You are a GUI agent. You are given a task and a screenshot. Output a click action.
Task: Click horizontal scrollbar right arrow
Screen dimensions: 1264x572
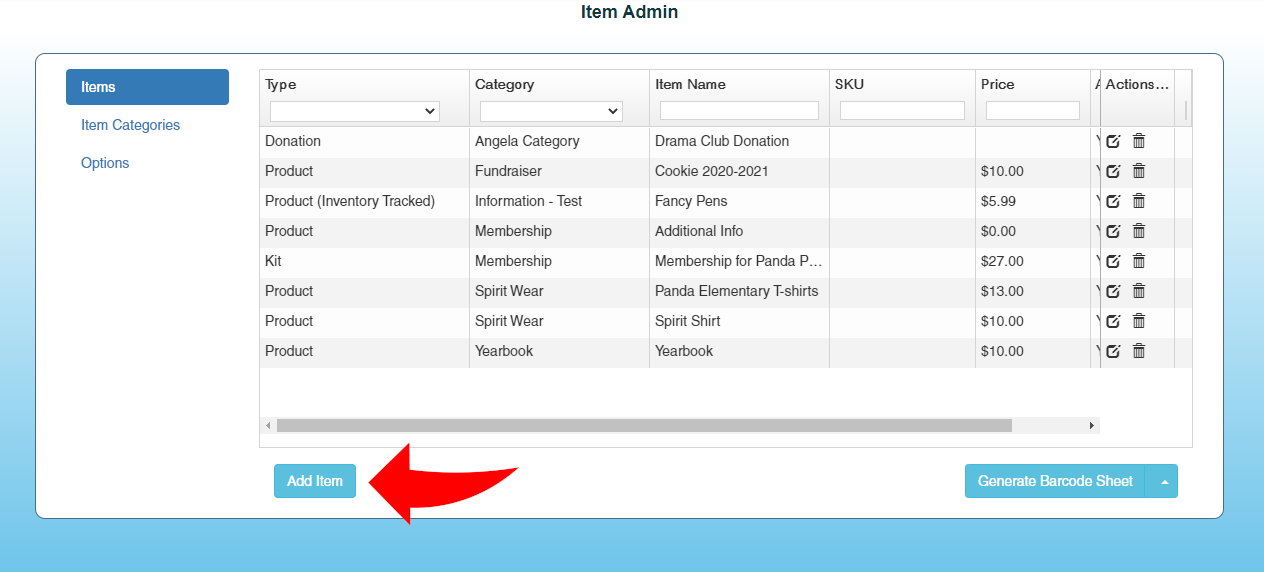pyautogui.click(x=1091, y=426)
